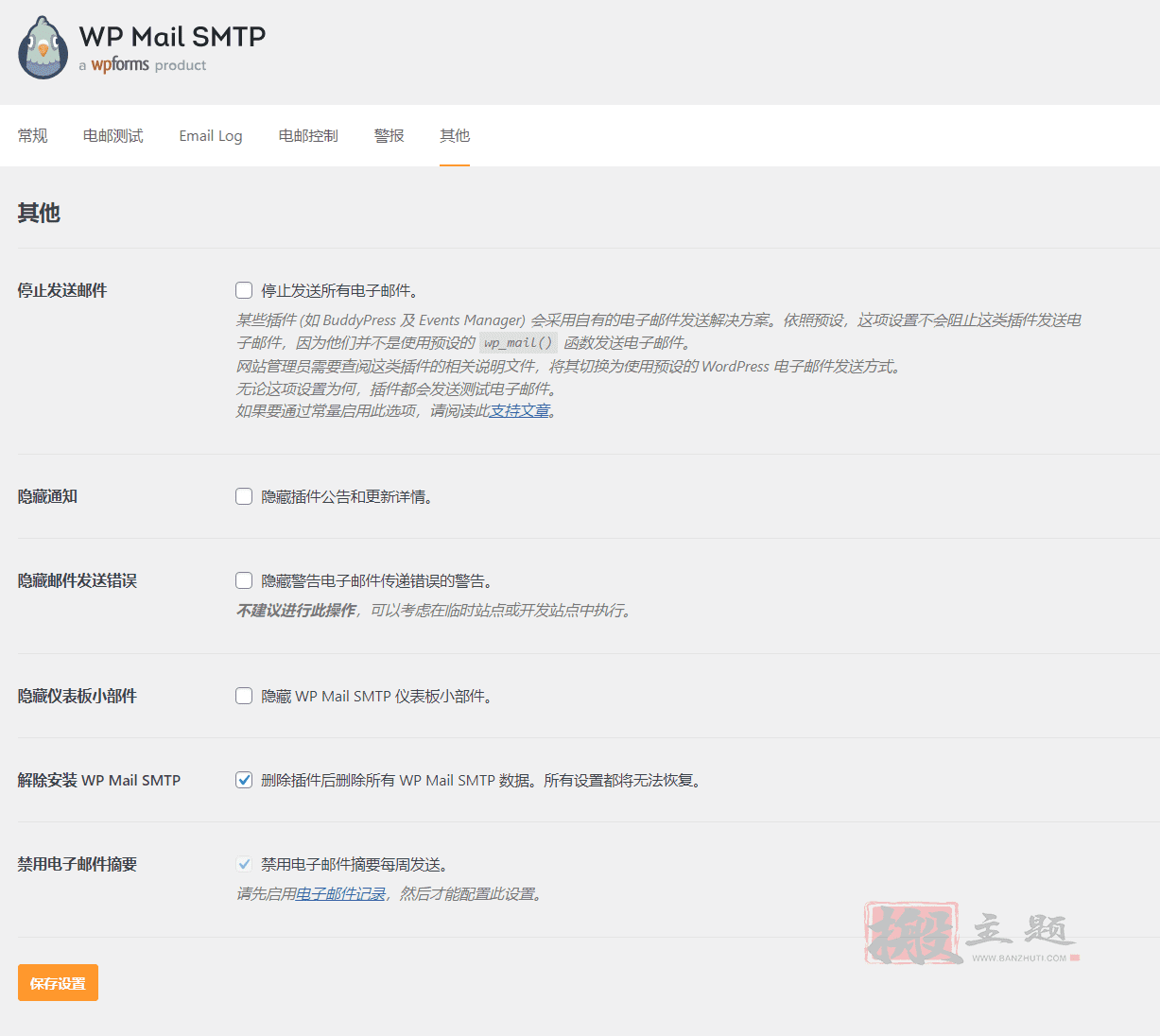Open the 常规 tab
Image resolution: width=1160 pixels, height=1036 pixels.
32,136
